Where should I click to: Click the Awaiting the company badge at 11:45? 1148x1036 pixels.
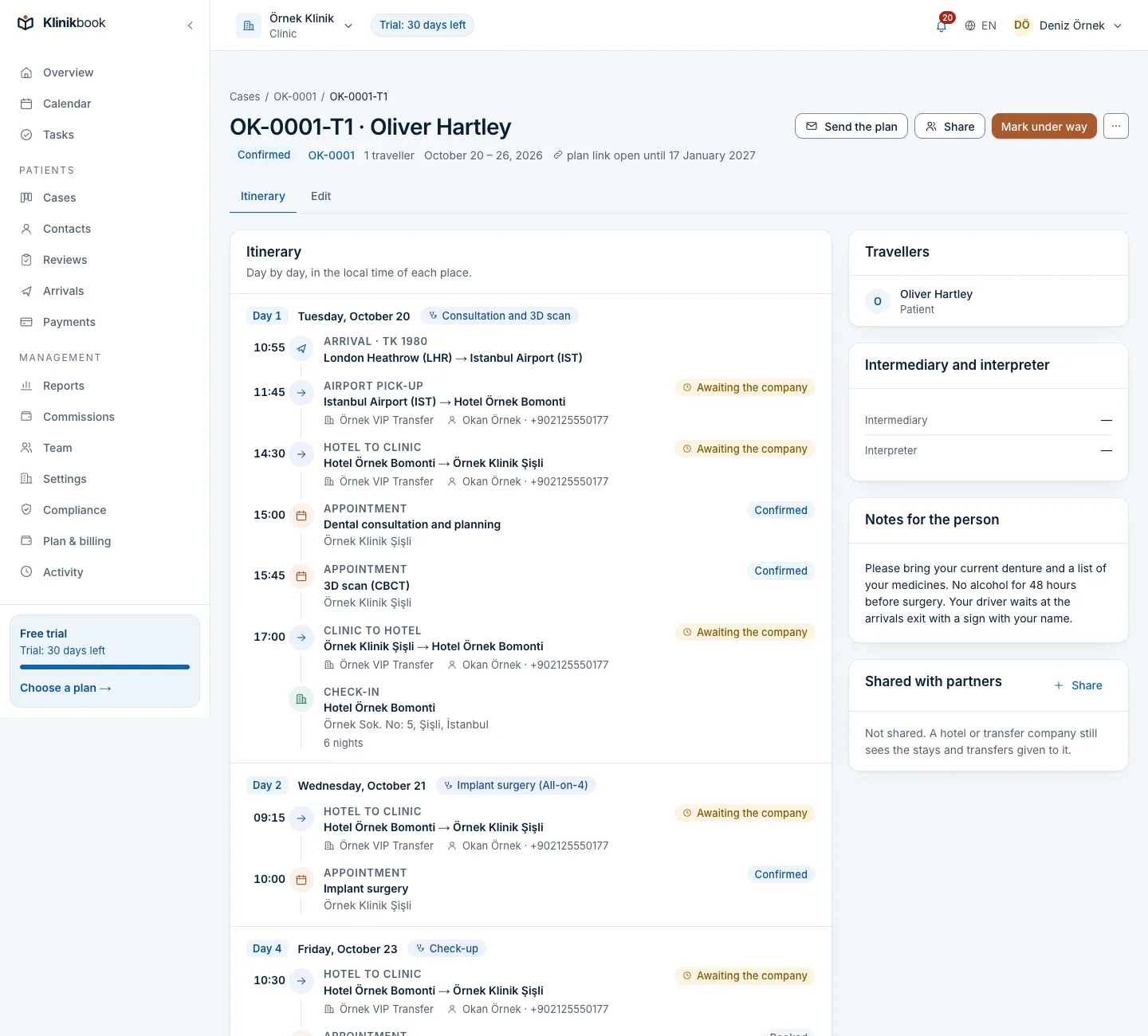click(x=745, y=387)
